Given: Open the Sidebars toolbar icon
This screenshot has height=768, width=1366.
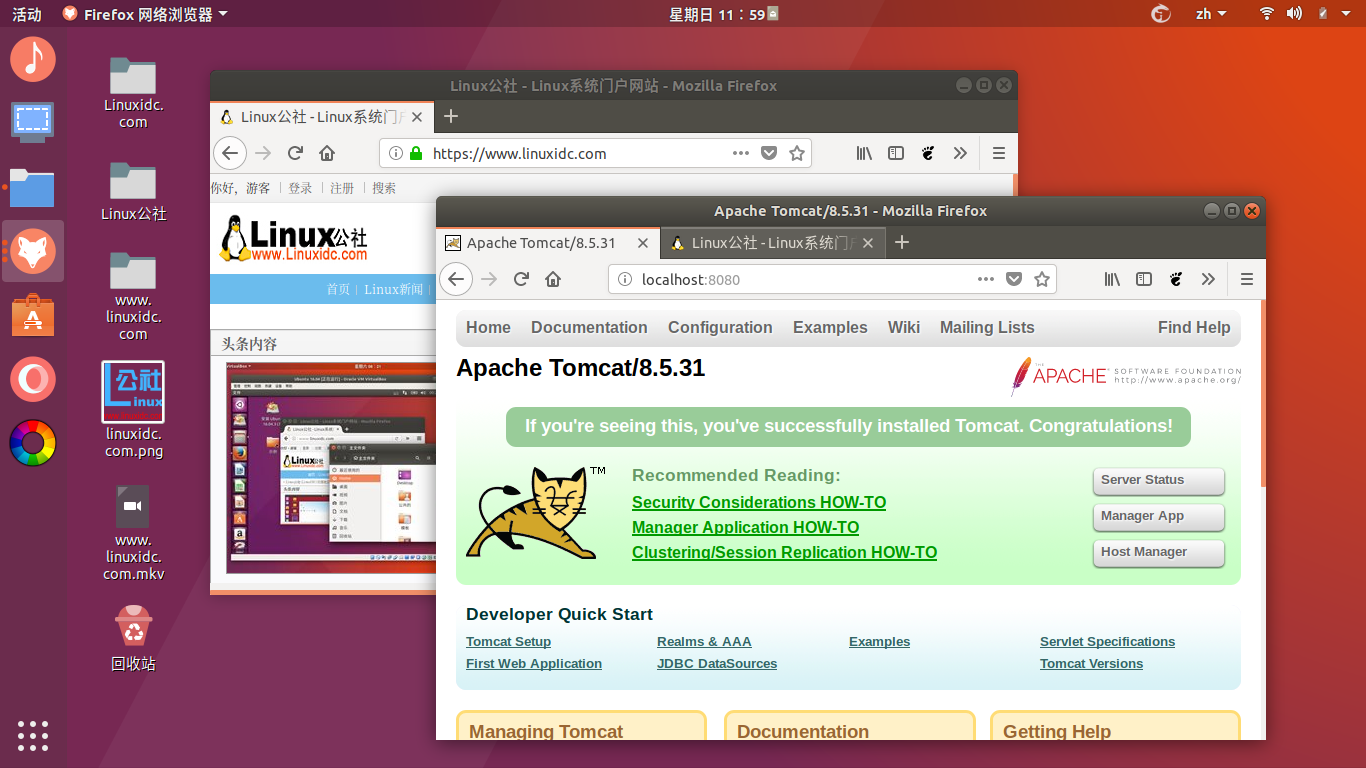Looking at the screenshot, I should point(1143,279).
